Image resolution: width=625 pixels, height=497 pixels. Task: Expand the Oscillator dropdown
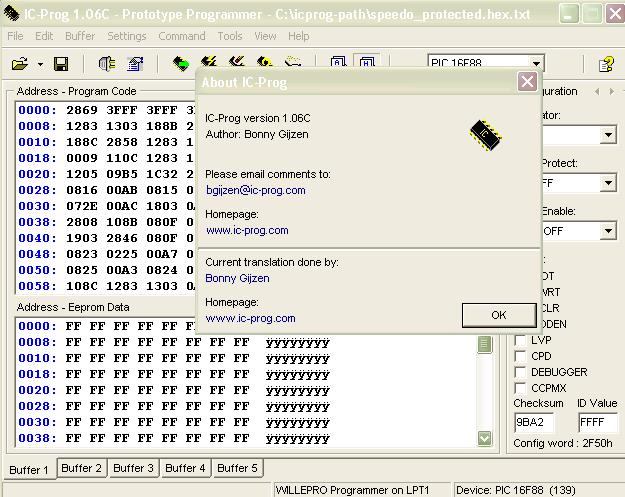pos(608,135)
